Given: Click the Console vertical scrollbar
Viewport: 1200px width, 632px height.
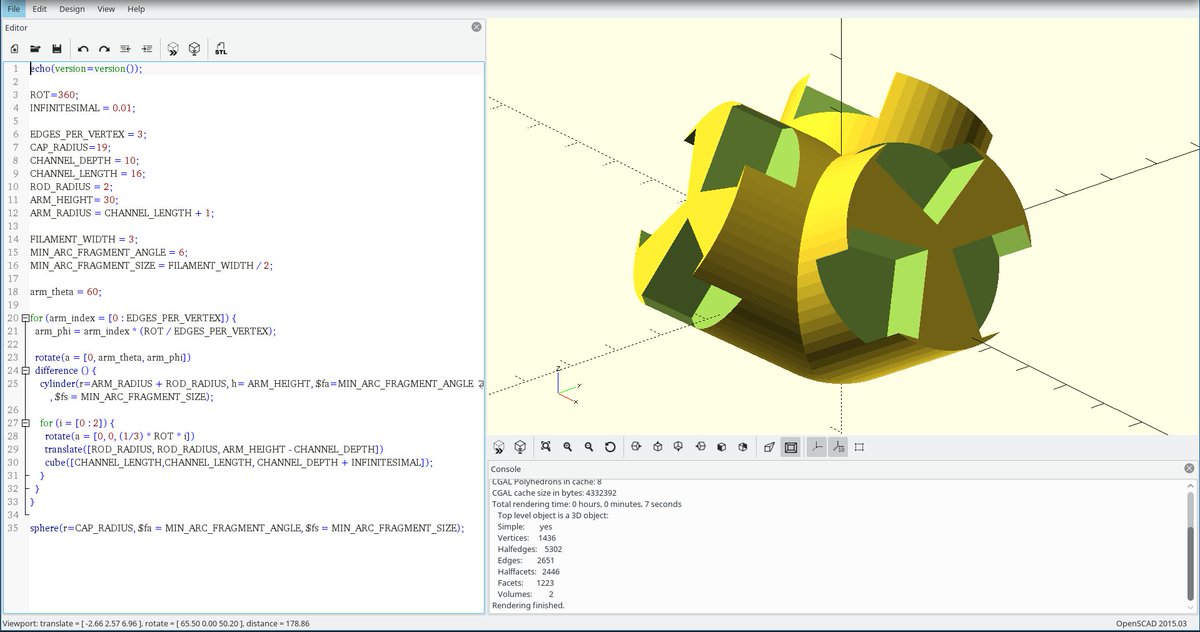Looking at the screenshot, I should click(x=1190, y=546).
